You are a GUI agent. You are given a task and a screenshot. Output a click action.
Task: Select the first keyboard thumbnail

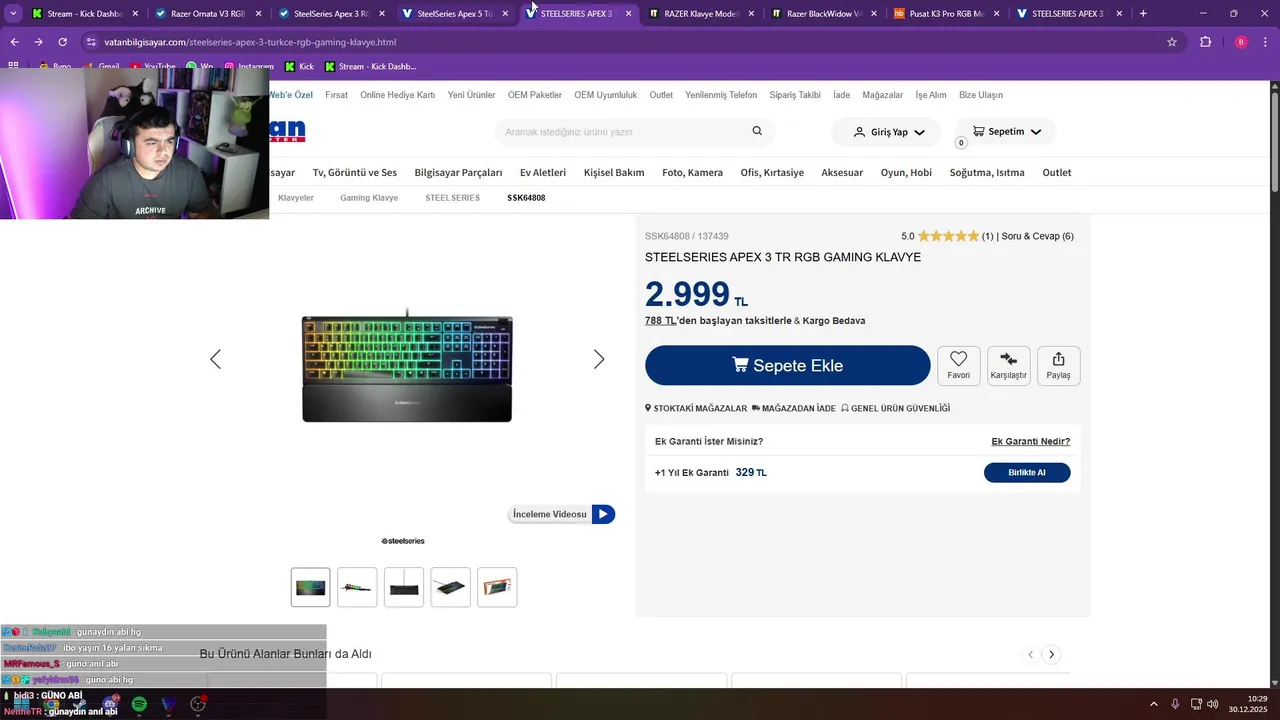point(310,587)
